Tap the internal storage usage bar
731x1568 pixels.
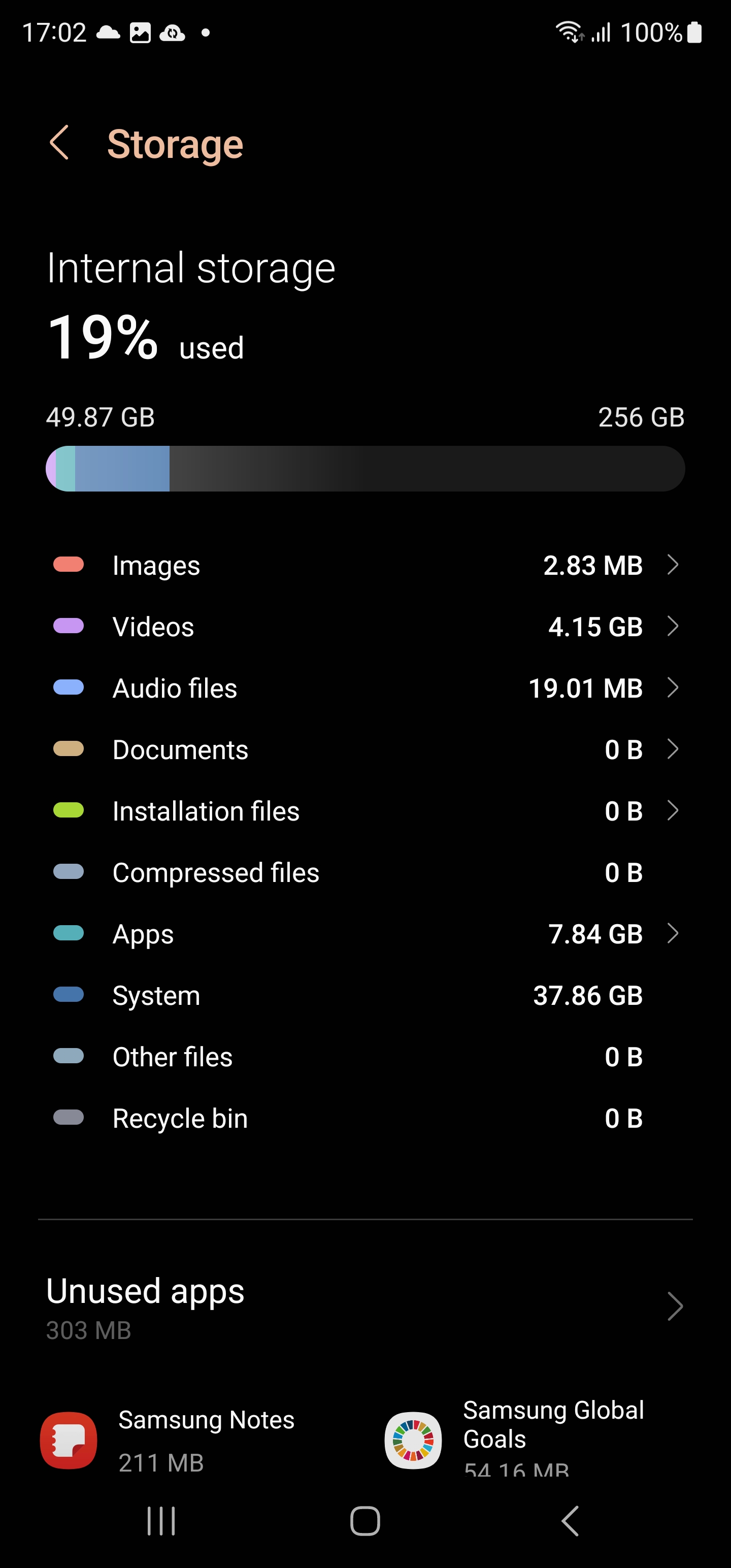[x=365, y=469]
